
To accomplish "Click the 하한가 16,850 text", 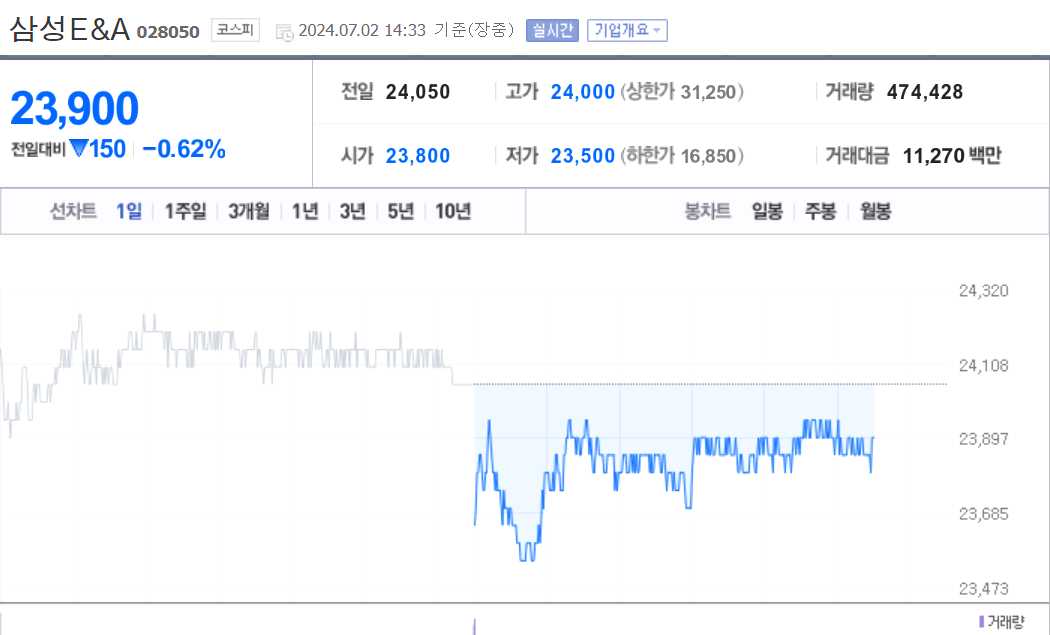I will coord(682,156).
